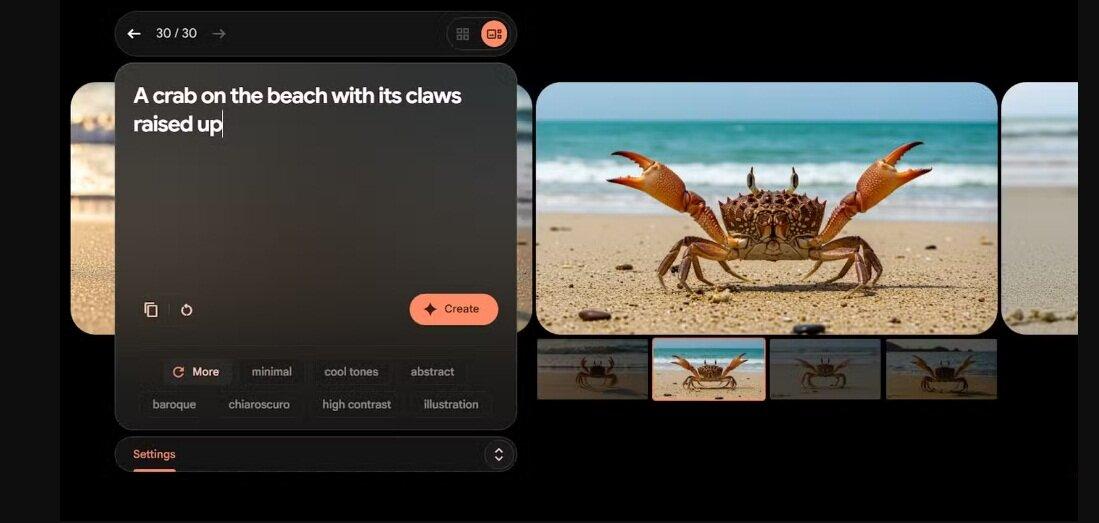Add the minimal style chip
The image size is (1099, 523).
pyautogui.click(x=272, y=372)
